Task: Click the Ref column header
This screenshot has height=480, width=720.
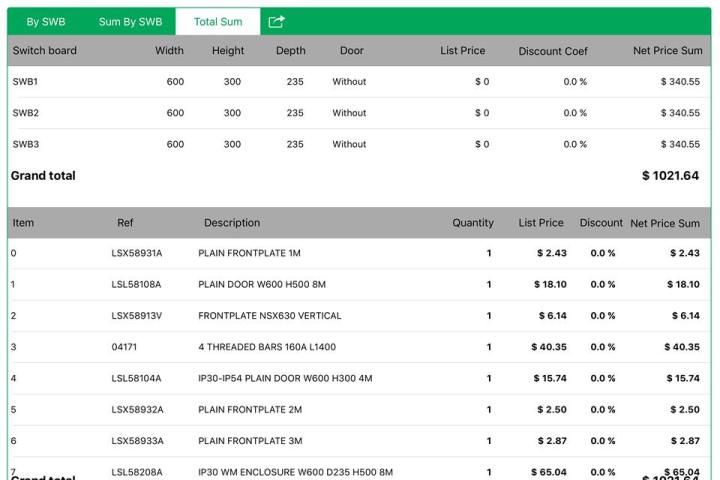Action: pyautogui.click(x=125, y=223)
